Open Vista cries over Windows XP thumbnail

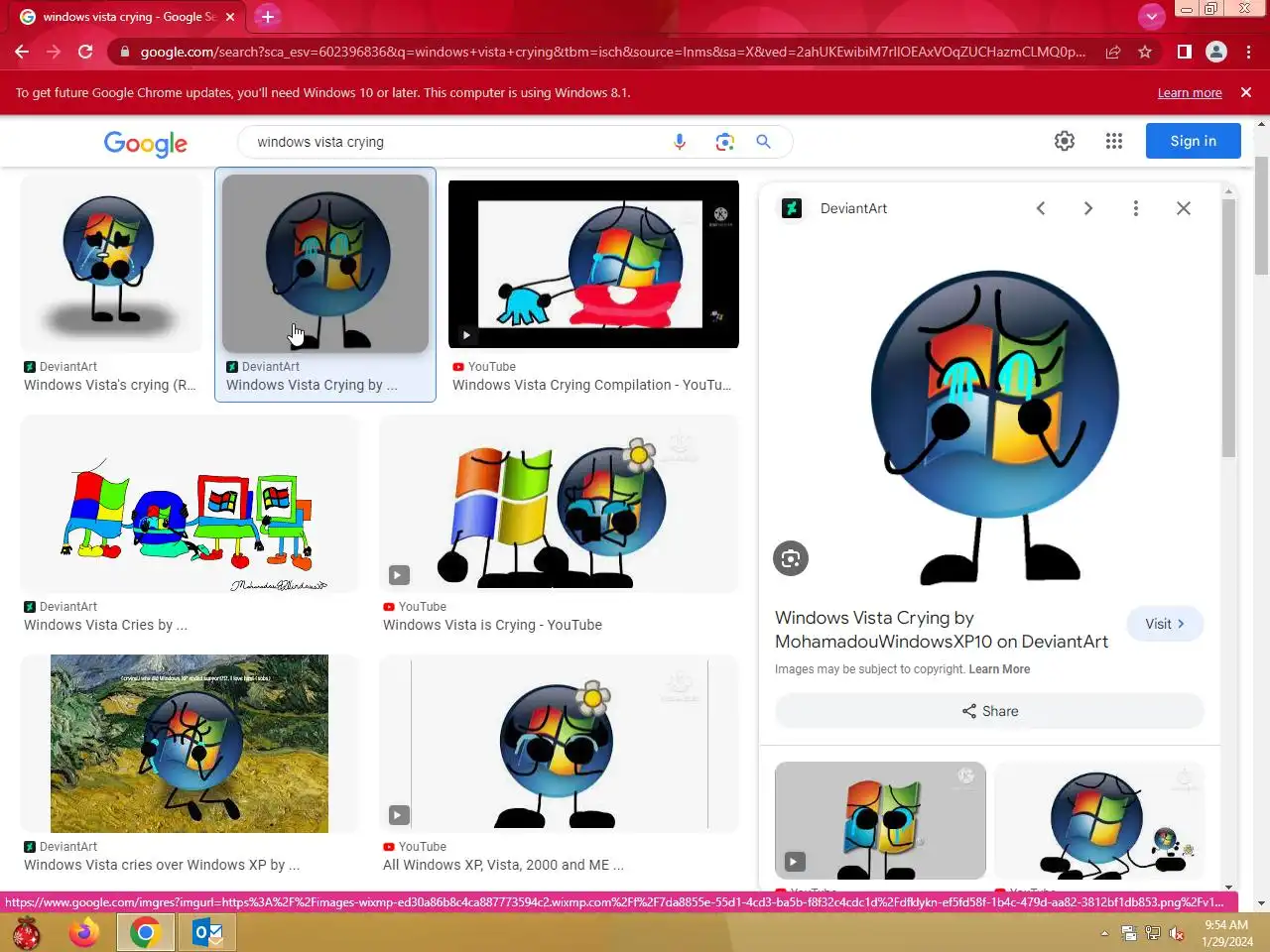[x=190, y=744]
